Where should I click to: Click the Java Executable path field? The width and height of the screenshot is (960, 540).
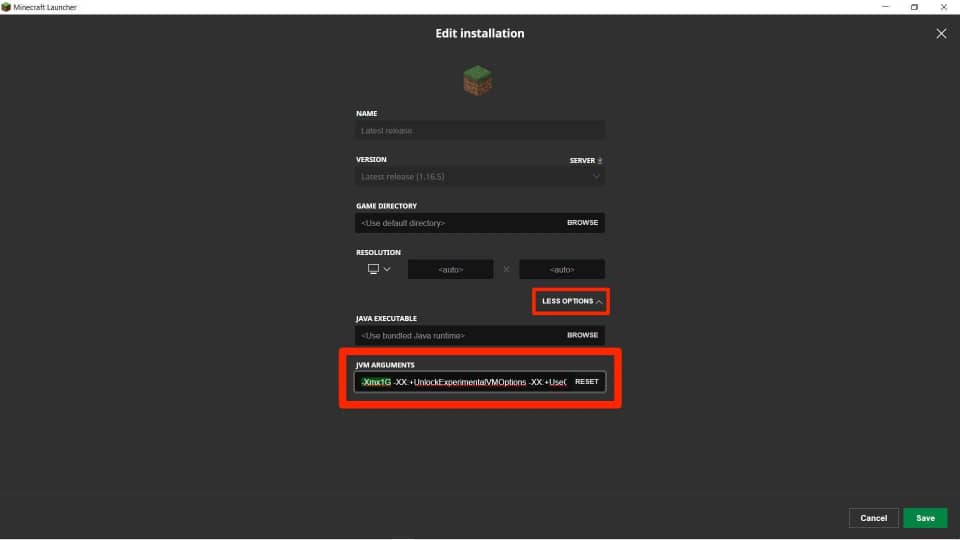(458, 336)
